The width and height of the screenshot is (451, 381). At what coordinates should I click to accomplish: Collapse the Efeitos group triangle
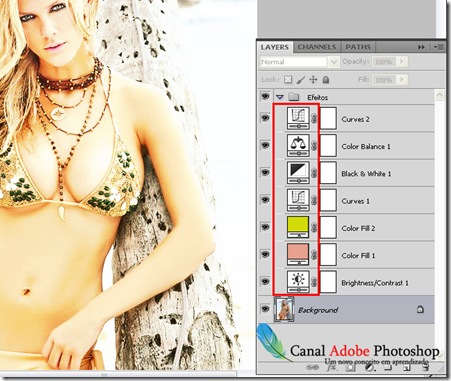point(280,97)
